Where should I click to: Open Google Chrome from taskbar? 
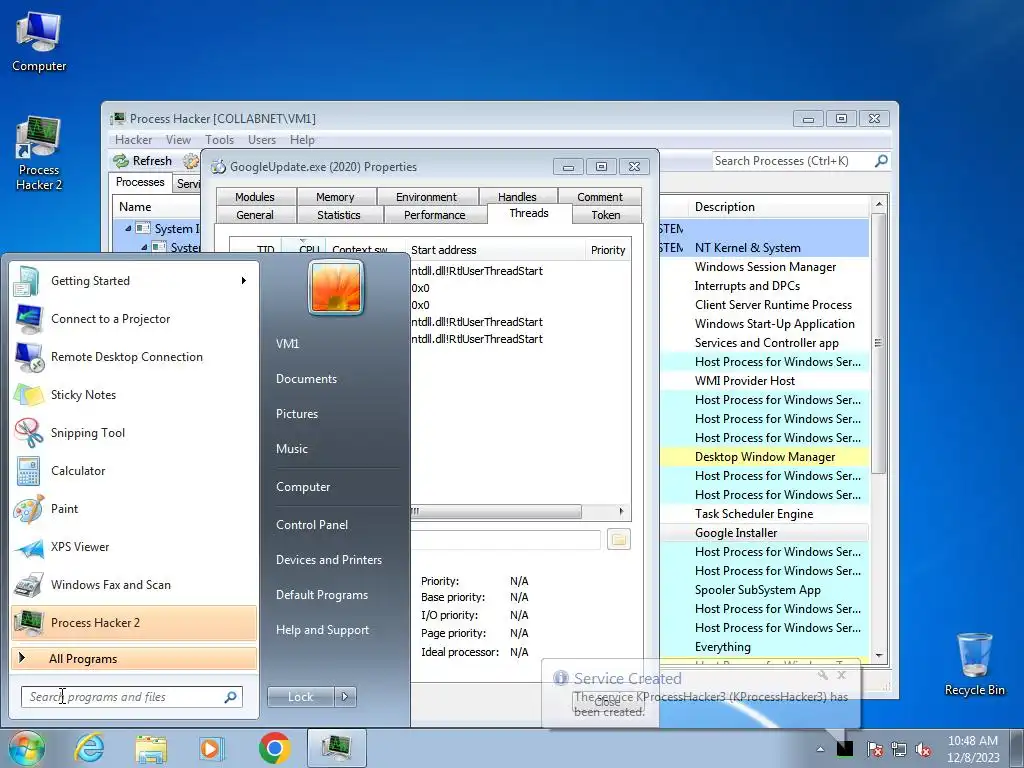(274, 748)
